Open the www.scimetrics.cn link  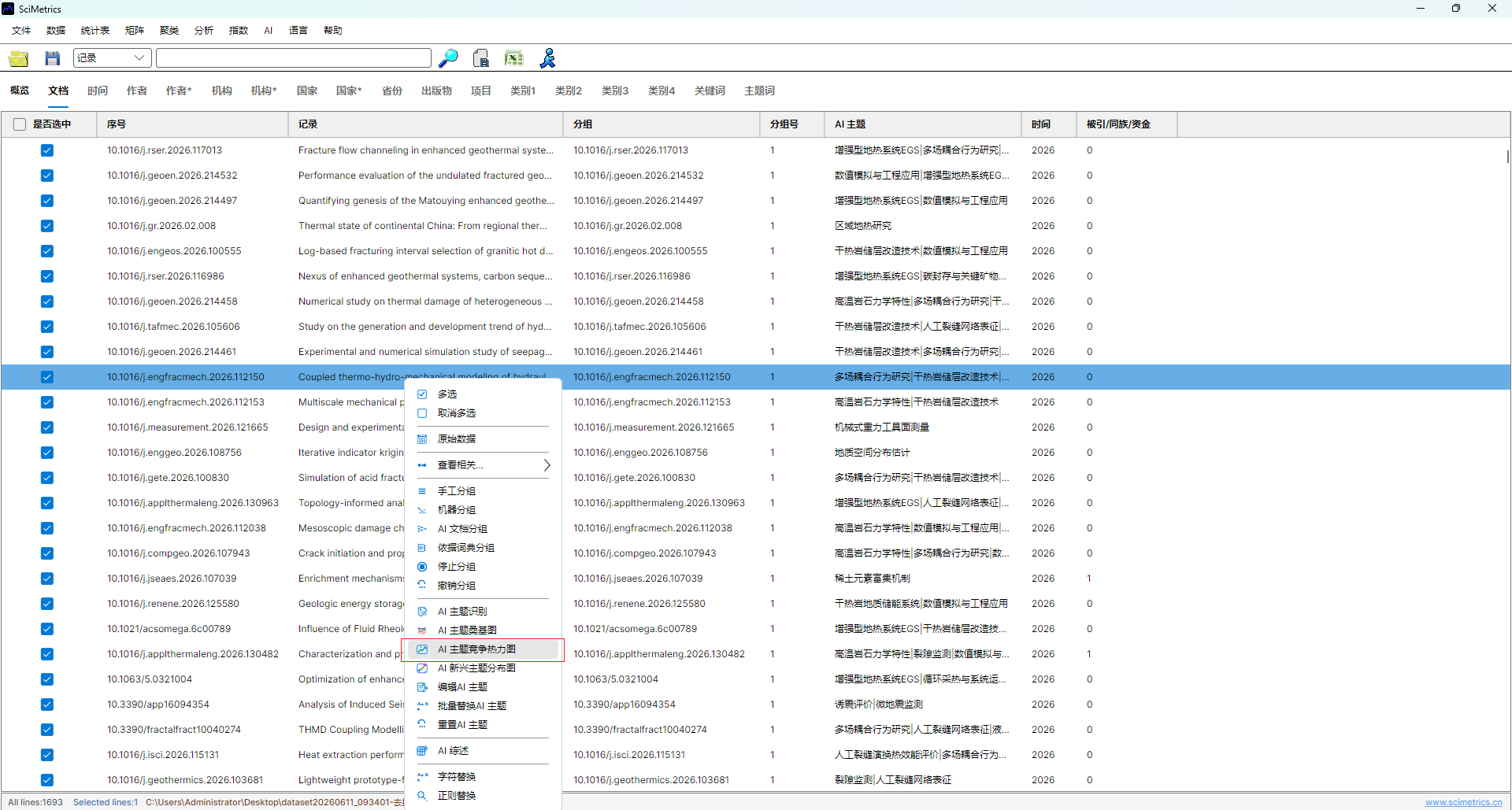[x=1463, y=802]
